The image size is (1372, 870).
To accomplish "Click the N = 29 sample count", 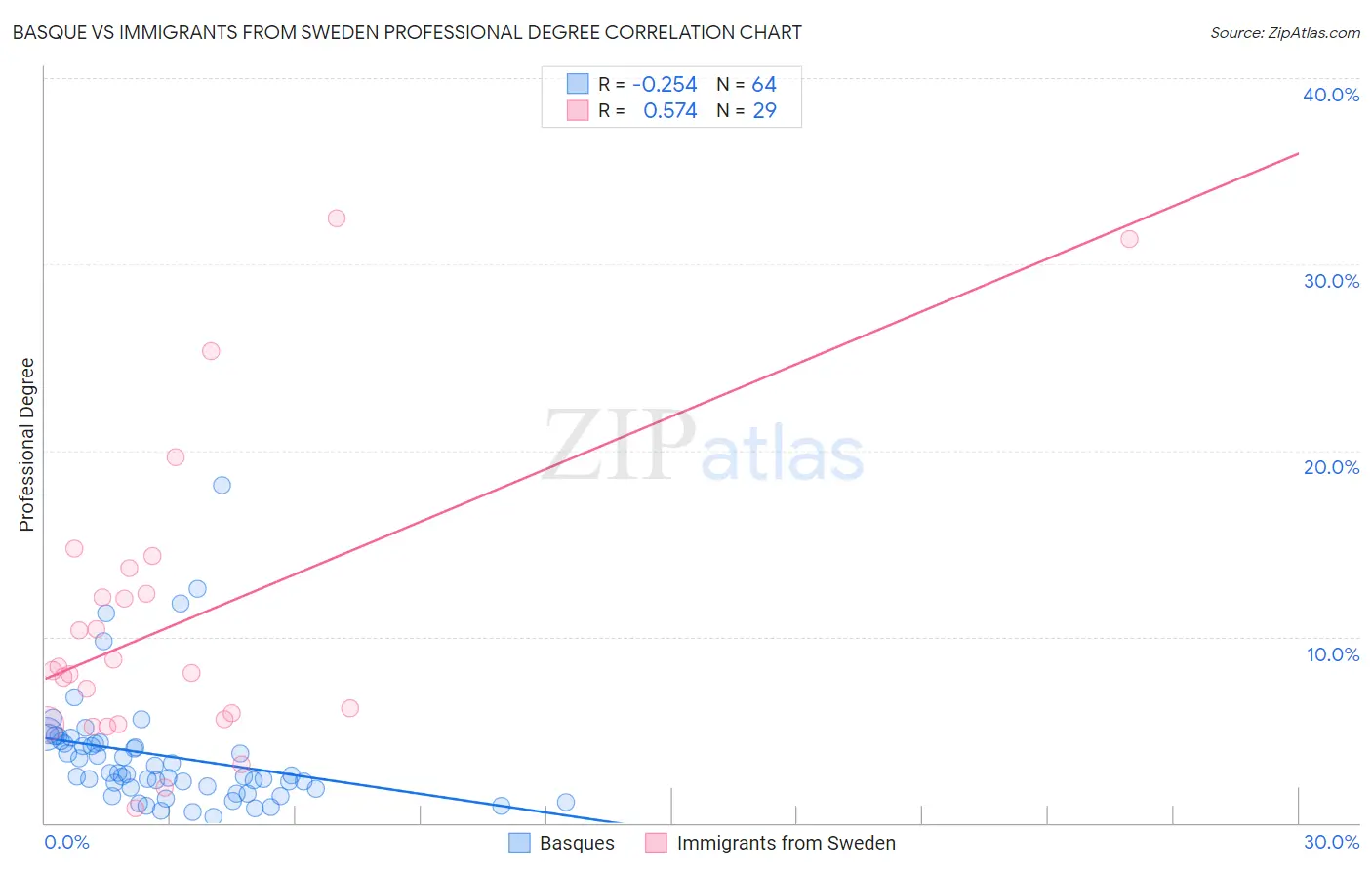I will [x=747, y=110].
